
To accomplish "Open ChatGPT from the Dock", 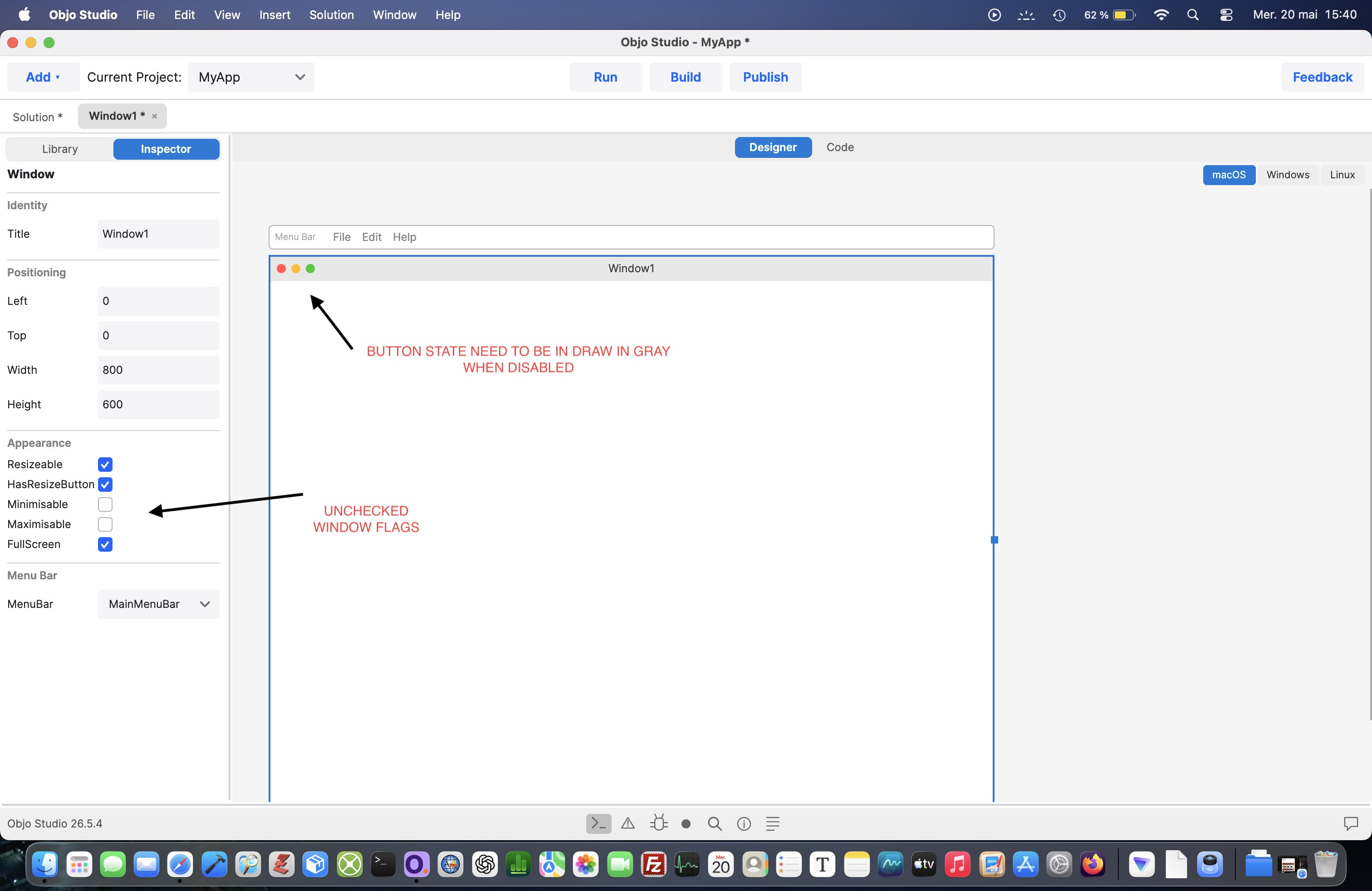I will (484, 865).
